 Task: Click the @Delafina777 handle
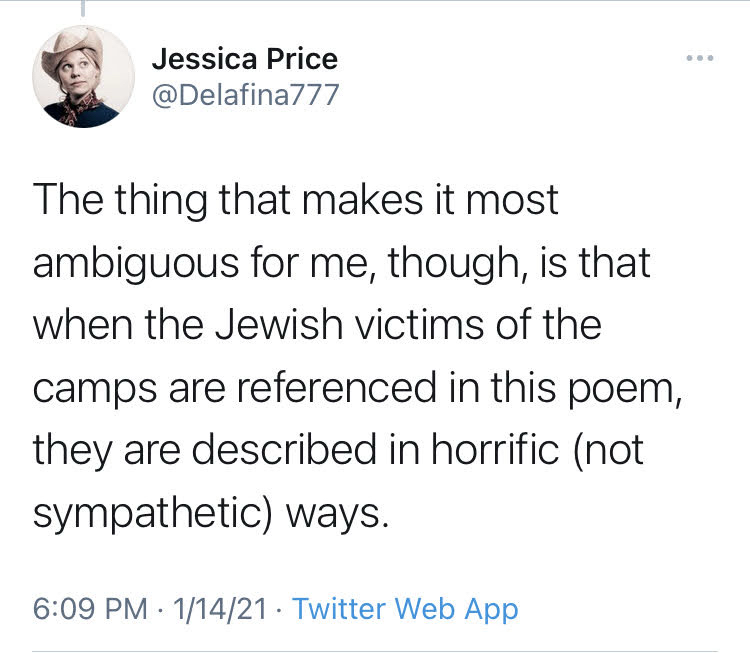pos(246,95)
